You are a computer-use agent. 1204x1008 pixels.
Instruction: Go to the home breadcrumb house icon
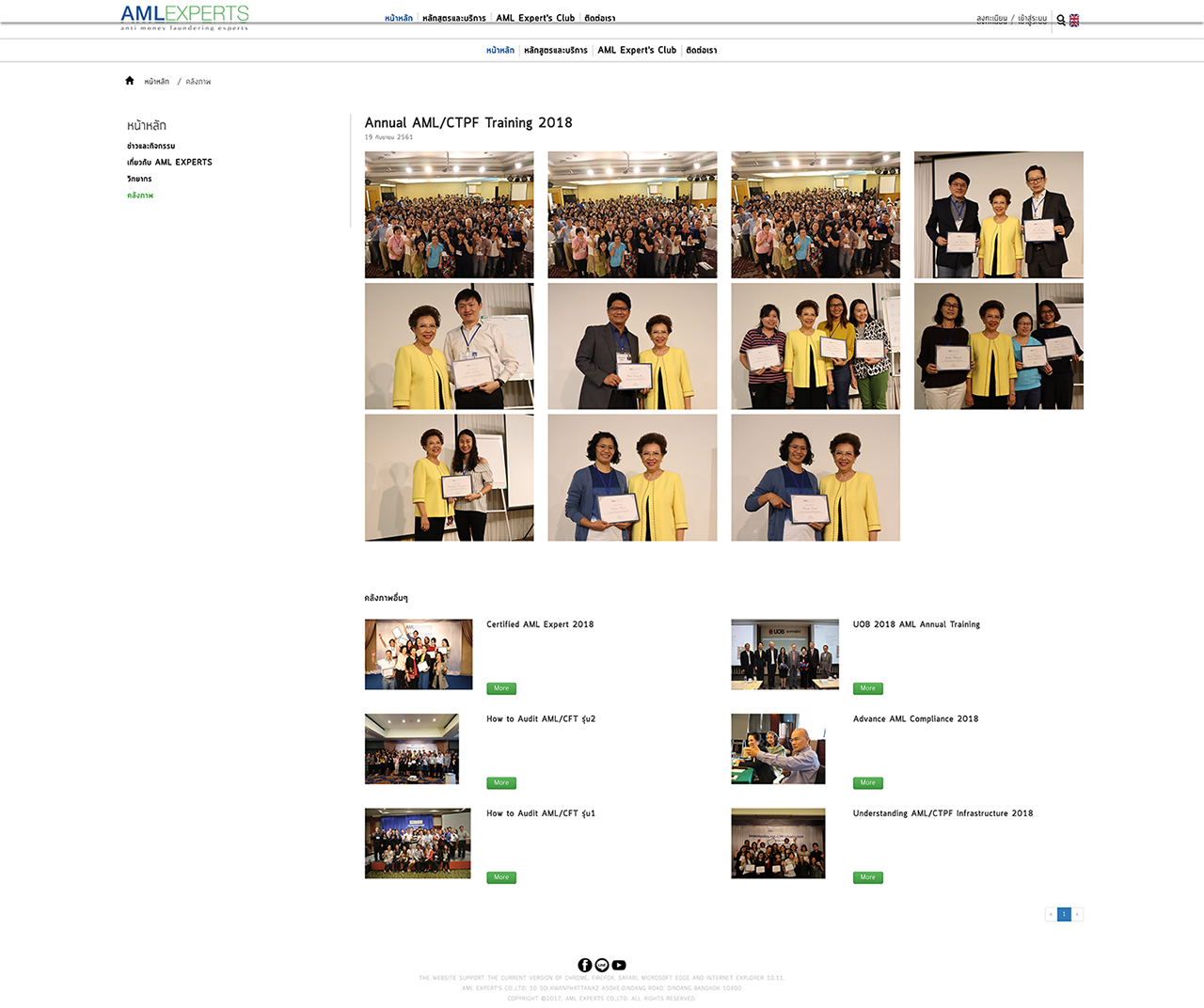(x=130, y=81)
